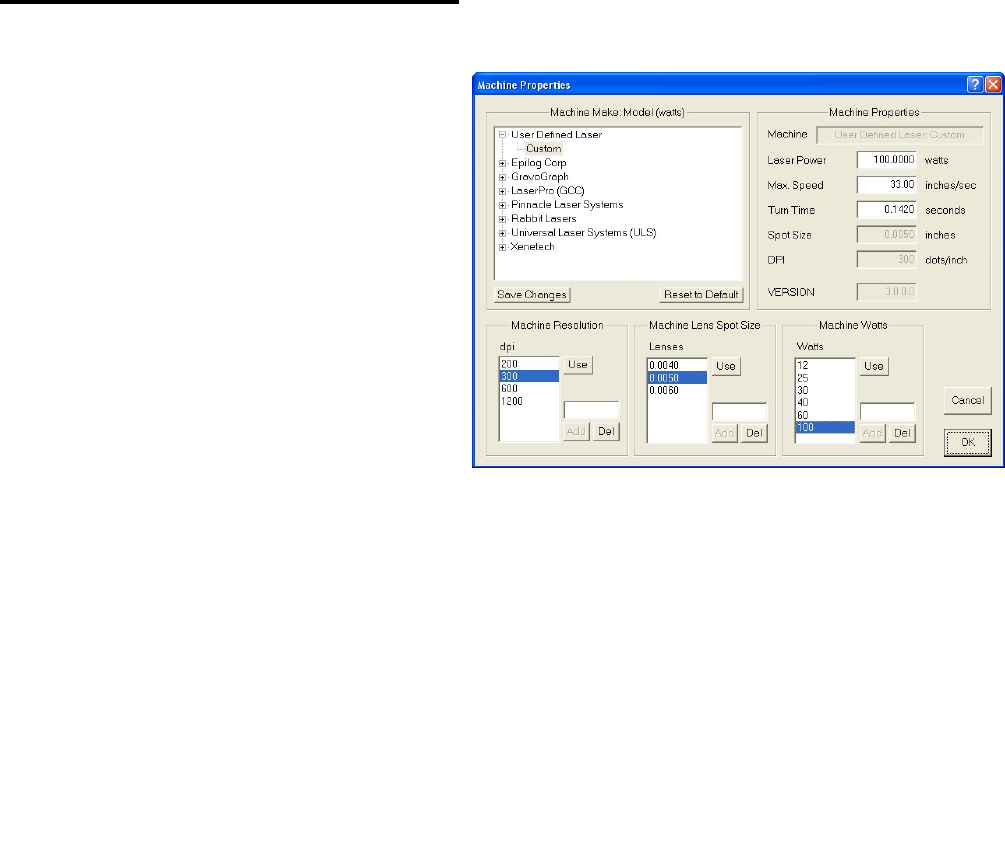
Task: Select 40 in the Watts list
Action: point(825,402)
